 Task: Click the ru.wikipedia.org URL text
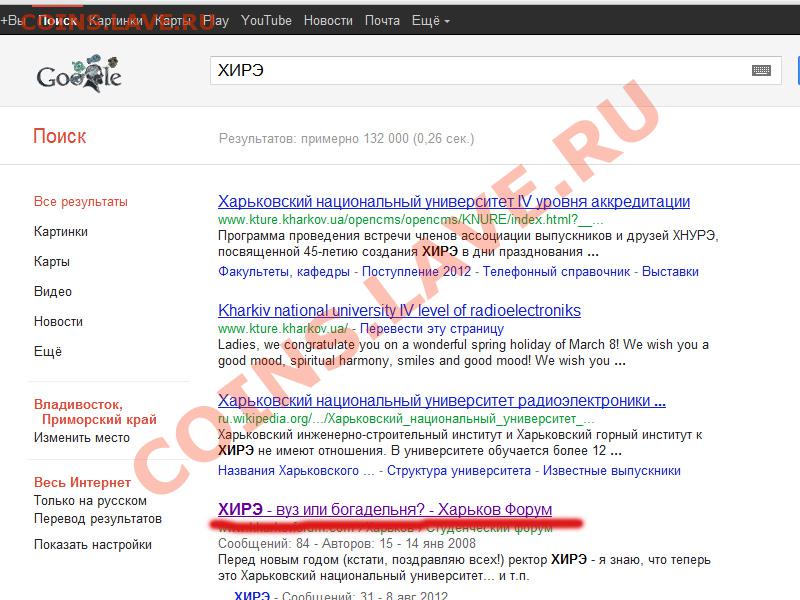[406, 419]
